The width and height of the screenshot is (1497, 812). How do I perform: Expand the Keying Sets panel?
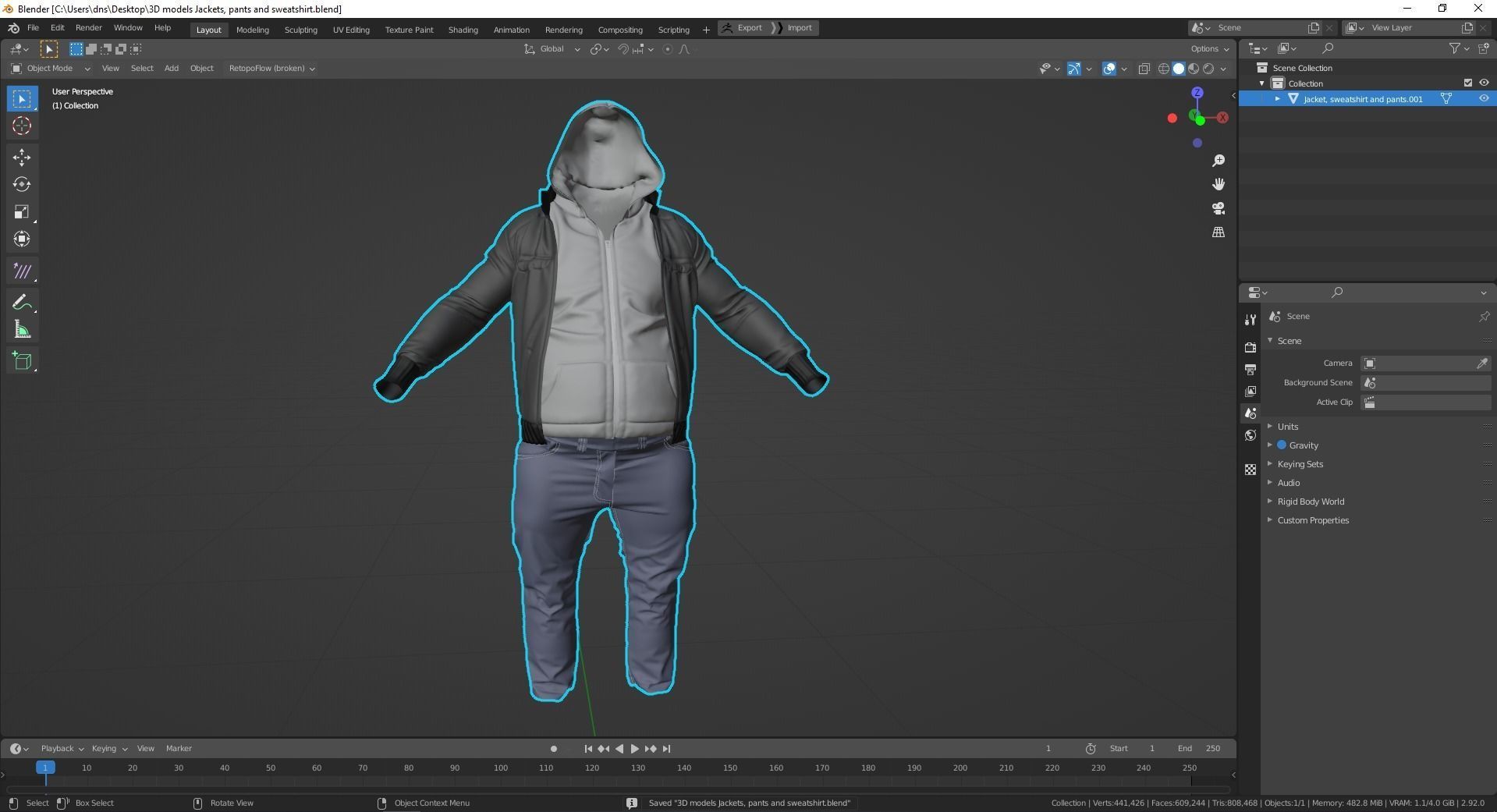(1300, 464)
